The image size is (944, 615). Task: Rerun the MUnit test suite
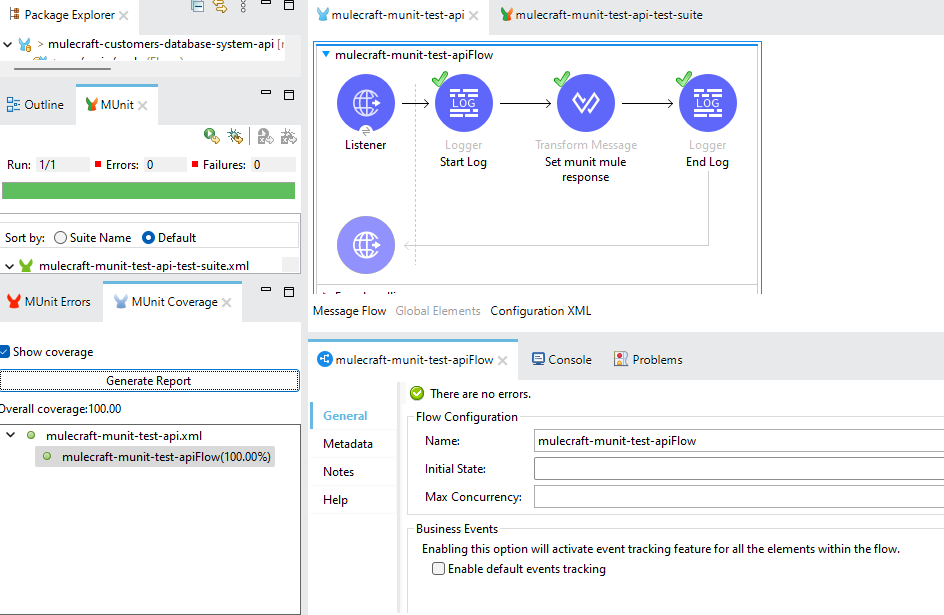point(211,135)
